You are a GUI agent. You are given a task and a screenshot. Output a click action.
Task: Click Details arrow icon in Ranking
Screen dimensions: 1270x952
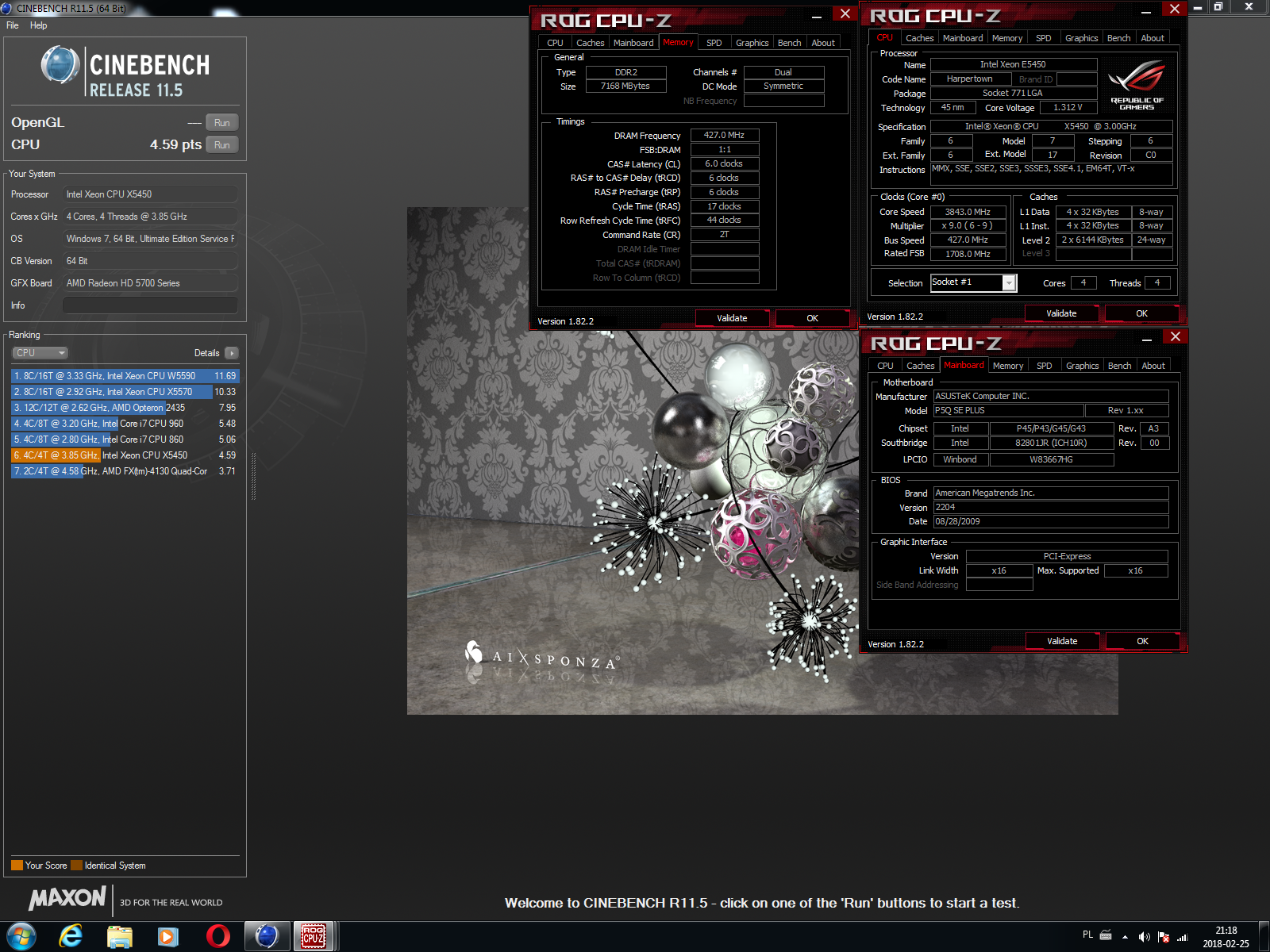231,353
